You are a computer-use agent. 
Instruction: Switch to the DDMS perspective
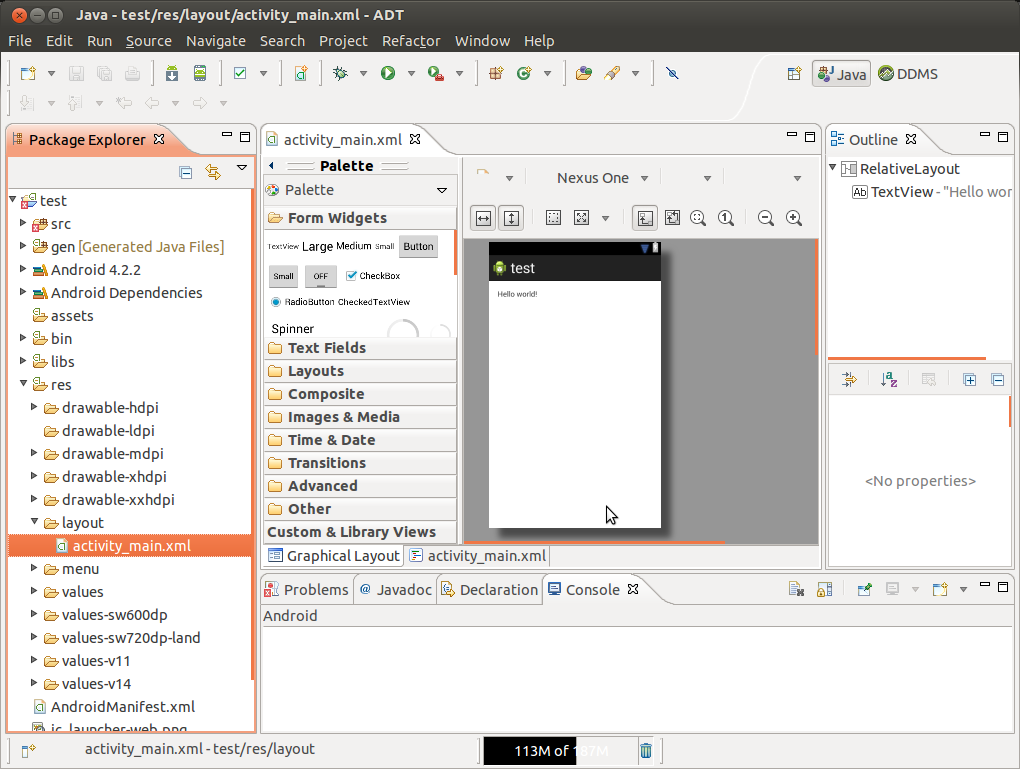(908, 74)
